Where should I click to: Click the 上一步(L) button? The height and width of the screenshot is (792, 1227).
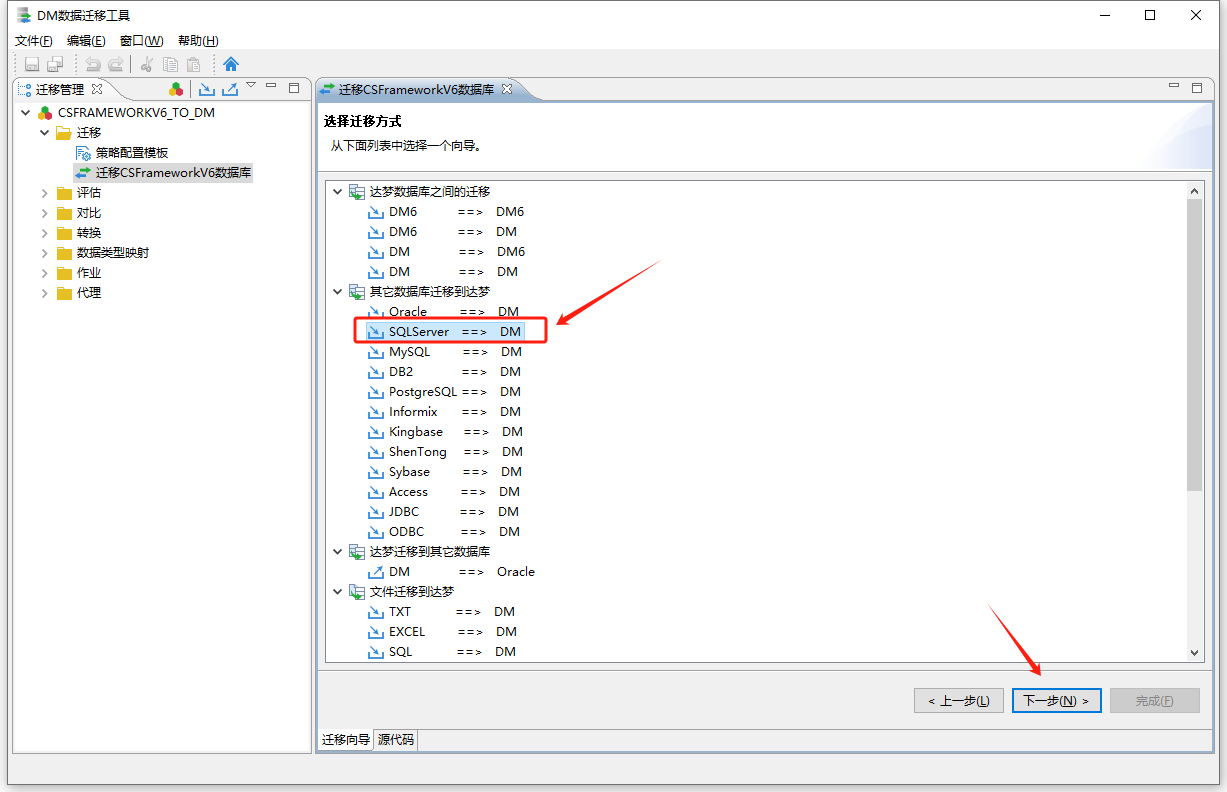pyautogui.click(x=959, y=701)
